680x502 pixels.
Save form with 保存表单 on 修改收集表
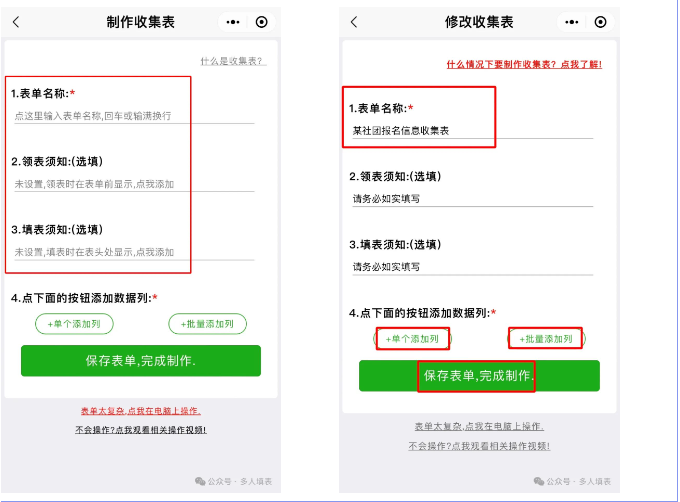[x=479, y=375]
